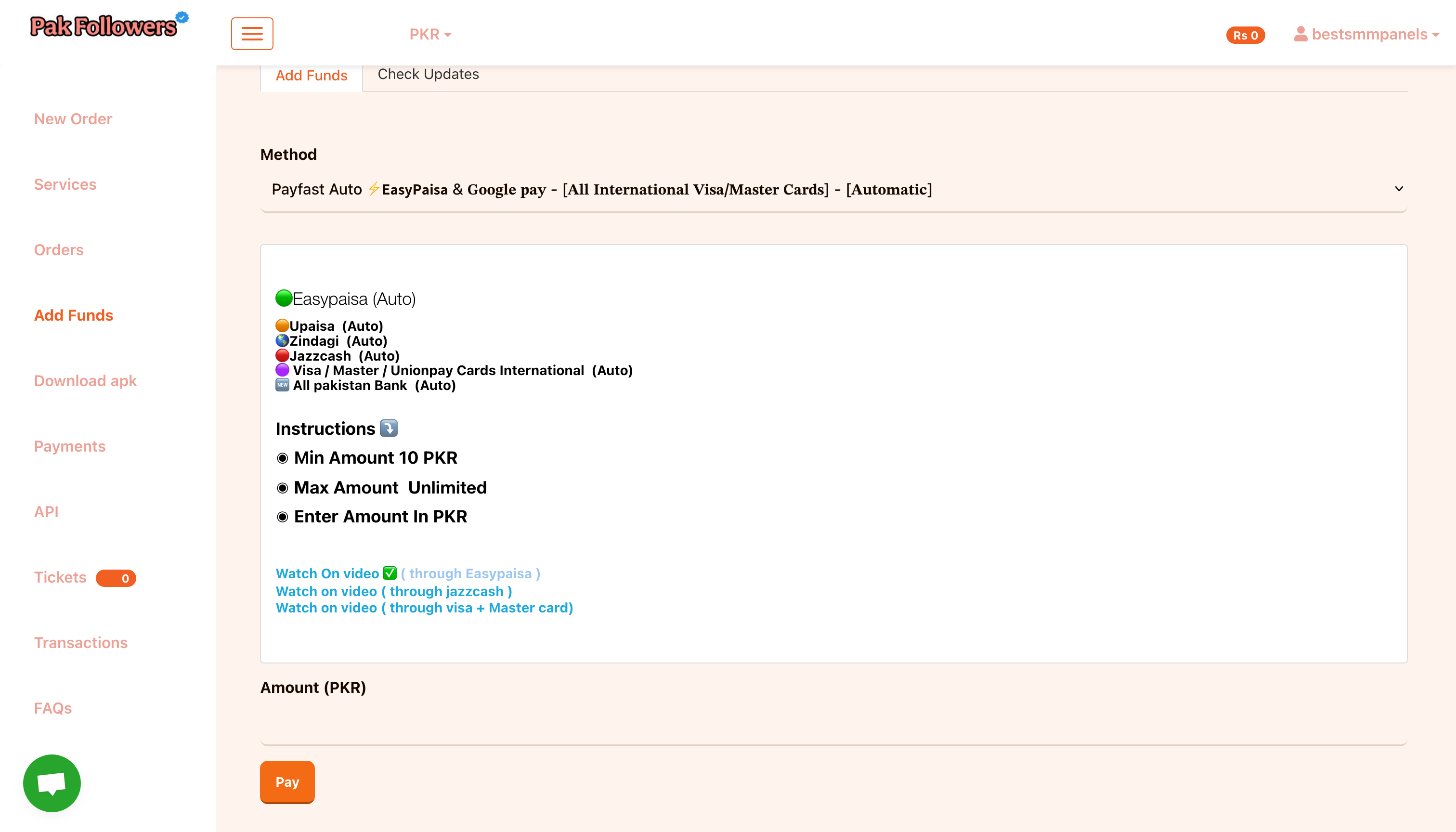This screenshot has height=832, width=1456.
Task: Click the green checkmark beside Watch On video
Action: click(x=390, y=573)
